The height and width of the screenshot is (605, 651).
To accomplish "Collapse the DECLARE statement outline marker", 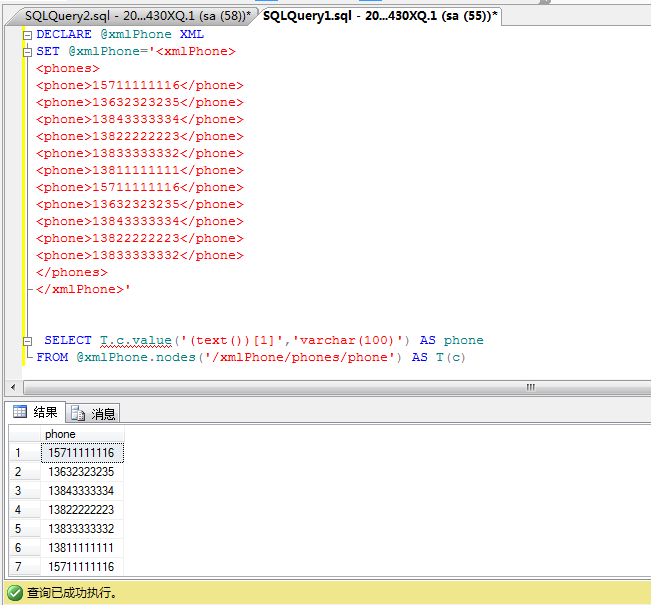I will click(x=27, y=34).
